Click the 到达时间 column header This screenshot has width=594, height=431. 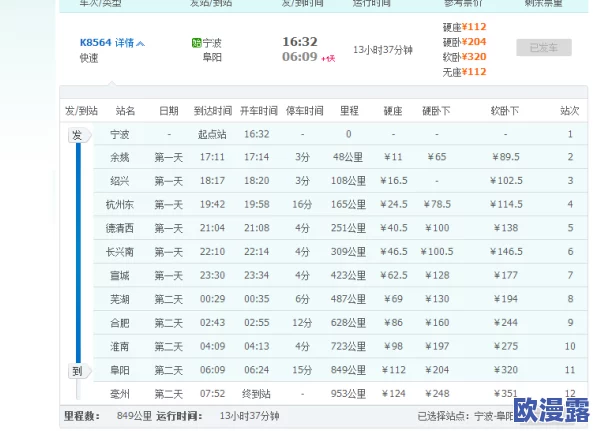coord(213,111)
